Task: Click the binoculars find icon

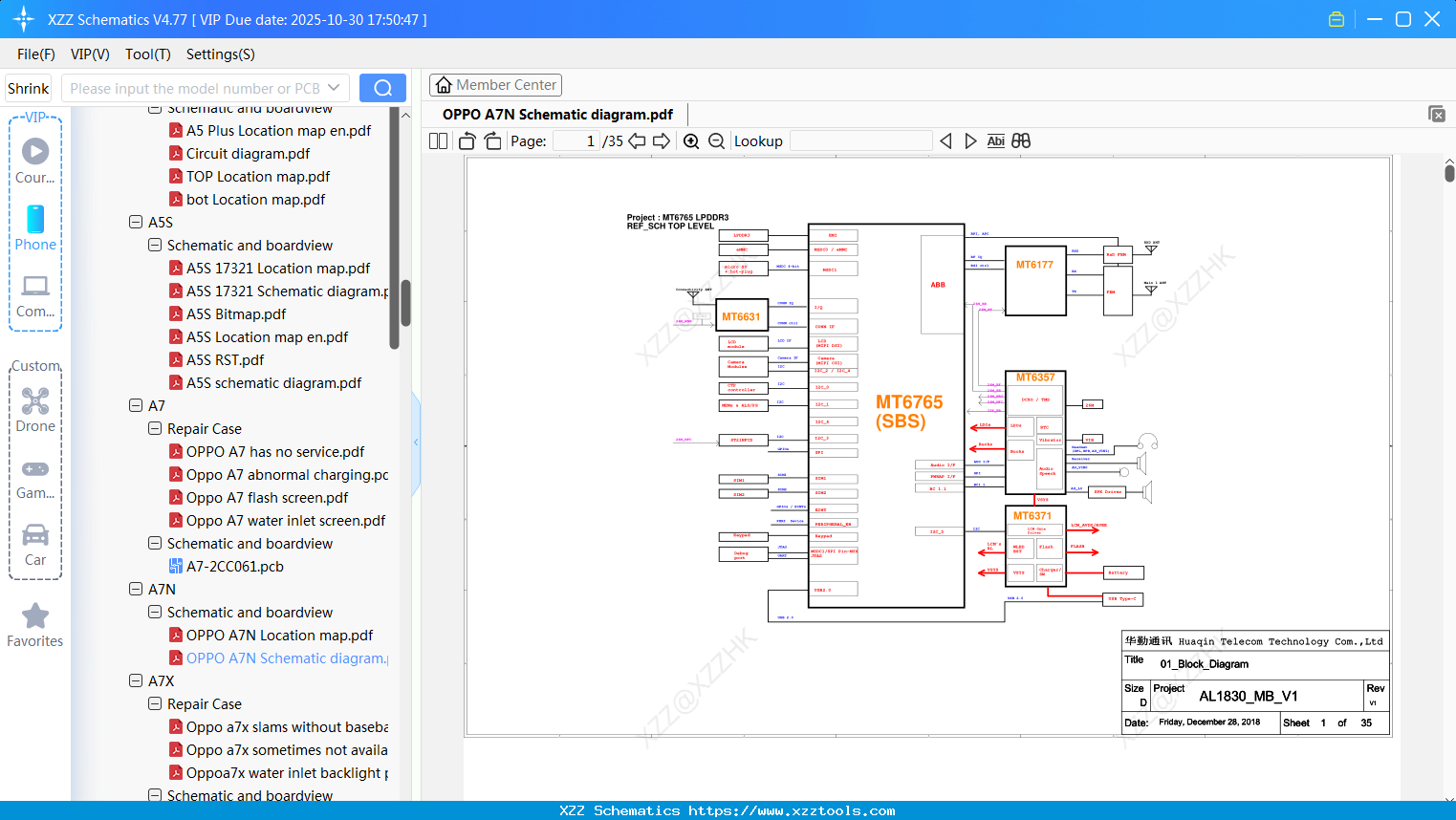Action: [x=1021, y=141]
